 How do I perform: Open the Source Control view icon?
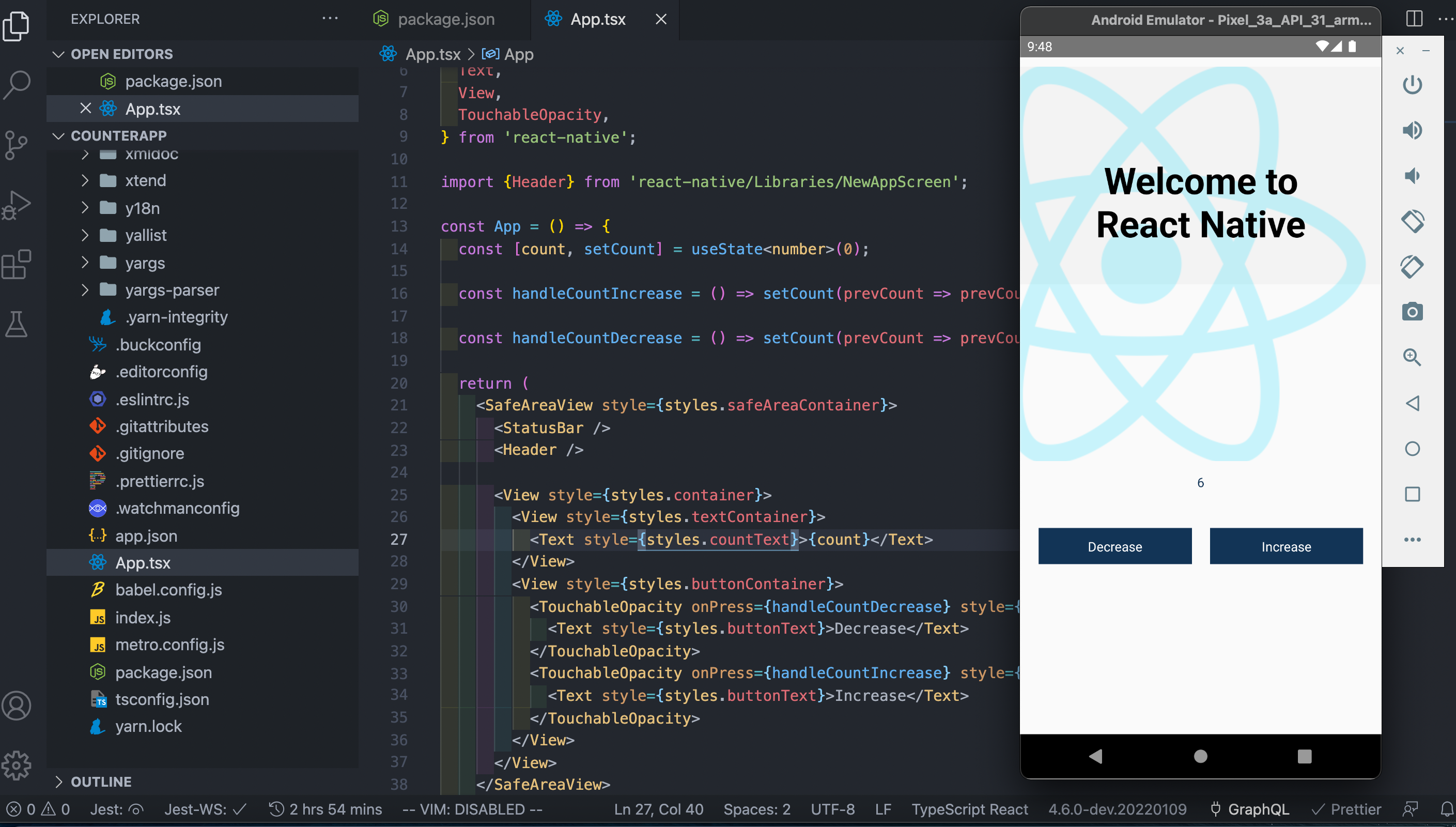tap(17, 145)
